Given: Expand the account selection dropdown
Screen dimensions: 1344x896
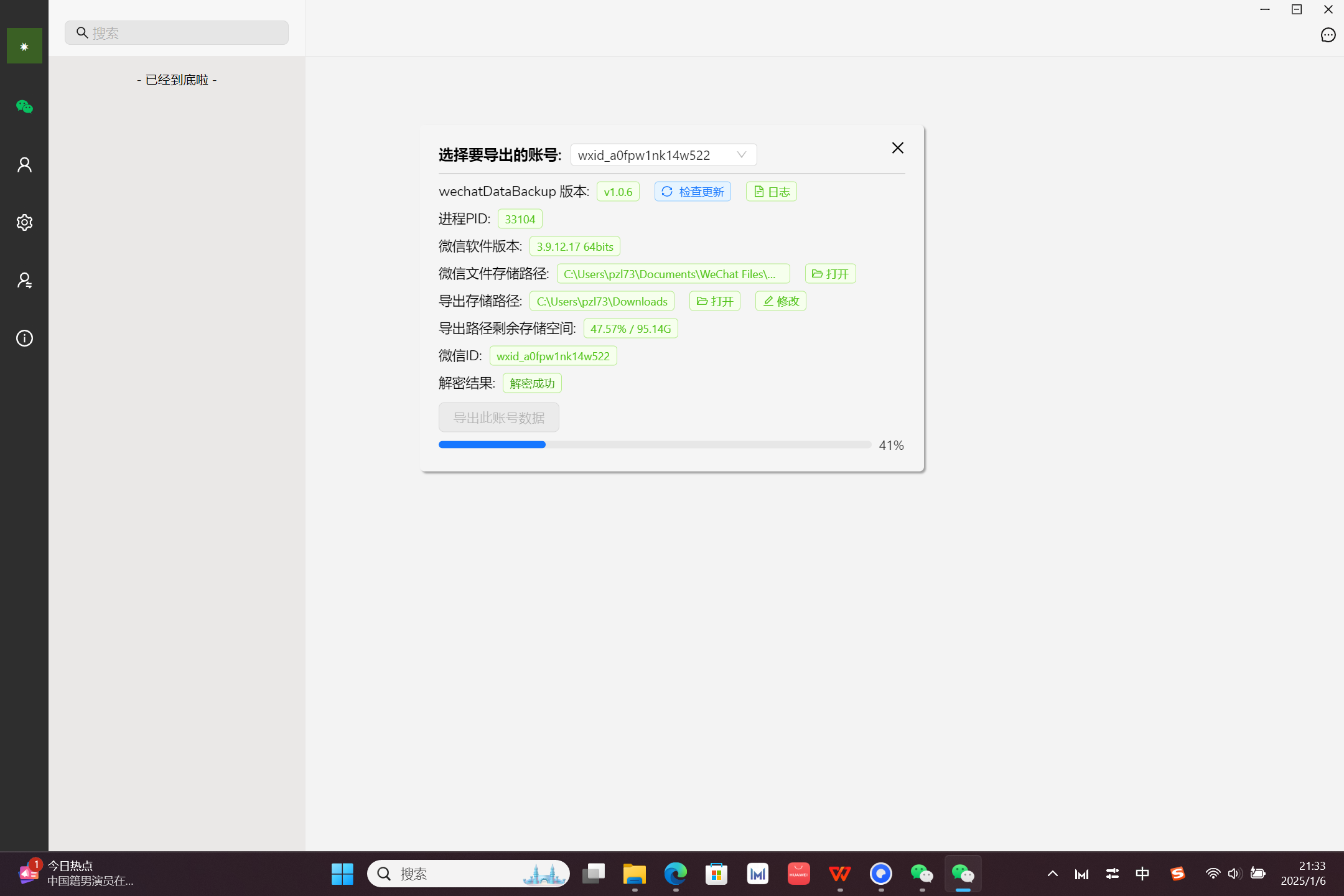Looking at the screenshot, I should [663, 155].
